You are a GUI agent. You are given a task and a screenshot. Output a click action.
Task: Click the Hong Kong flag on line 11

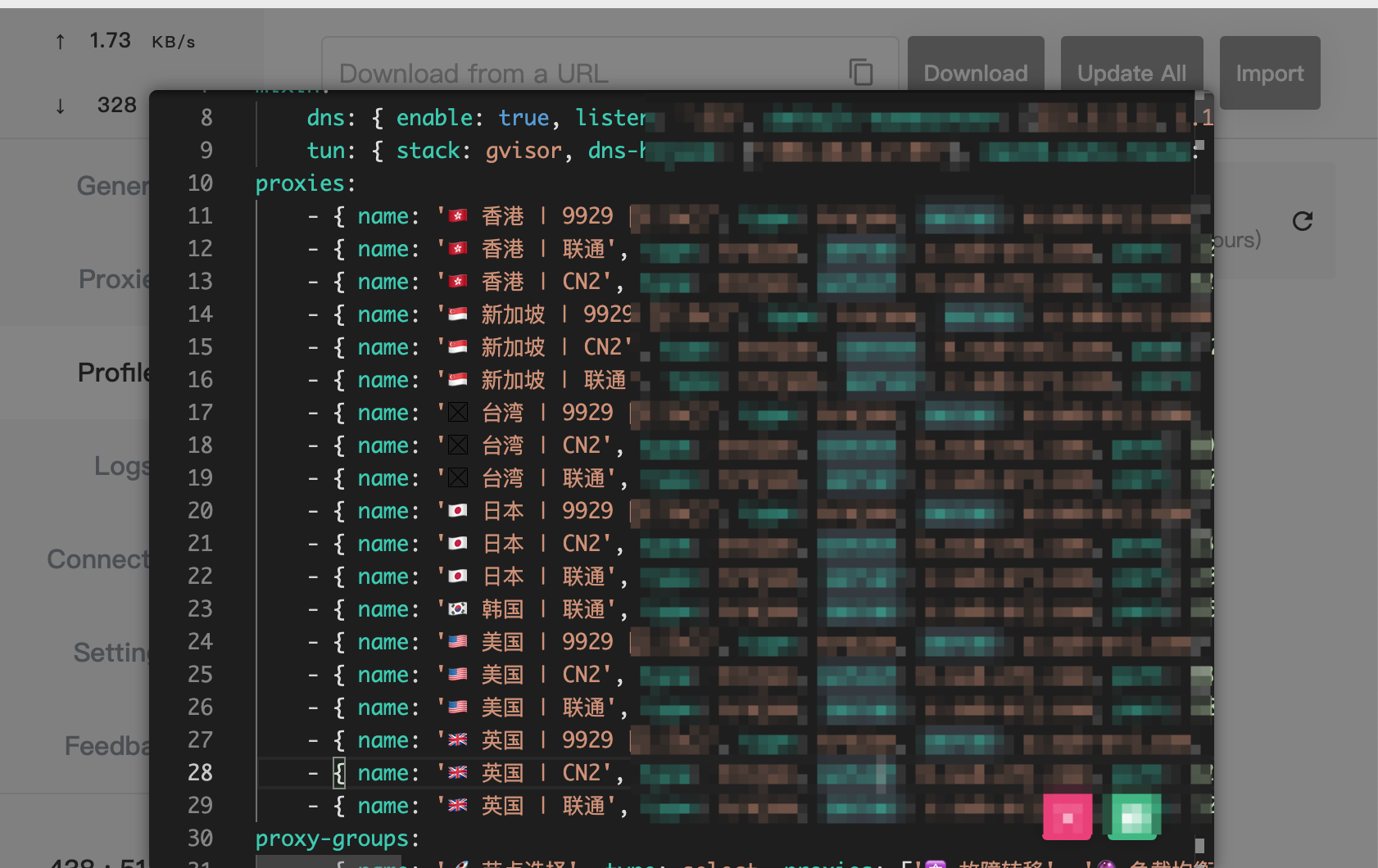pos(458,216)
